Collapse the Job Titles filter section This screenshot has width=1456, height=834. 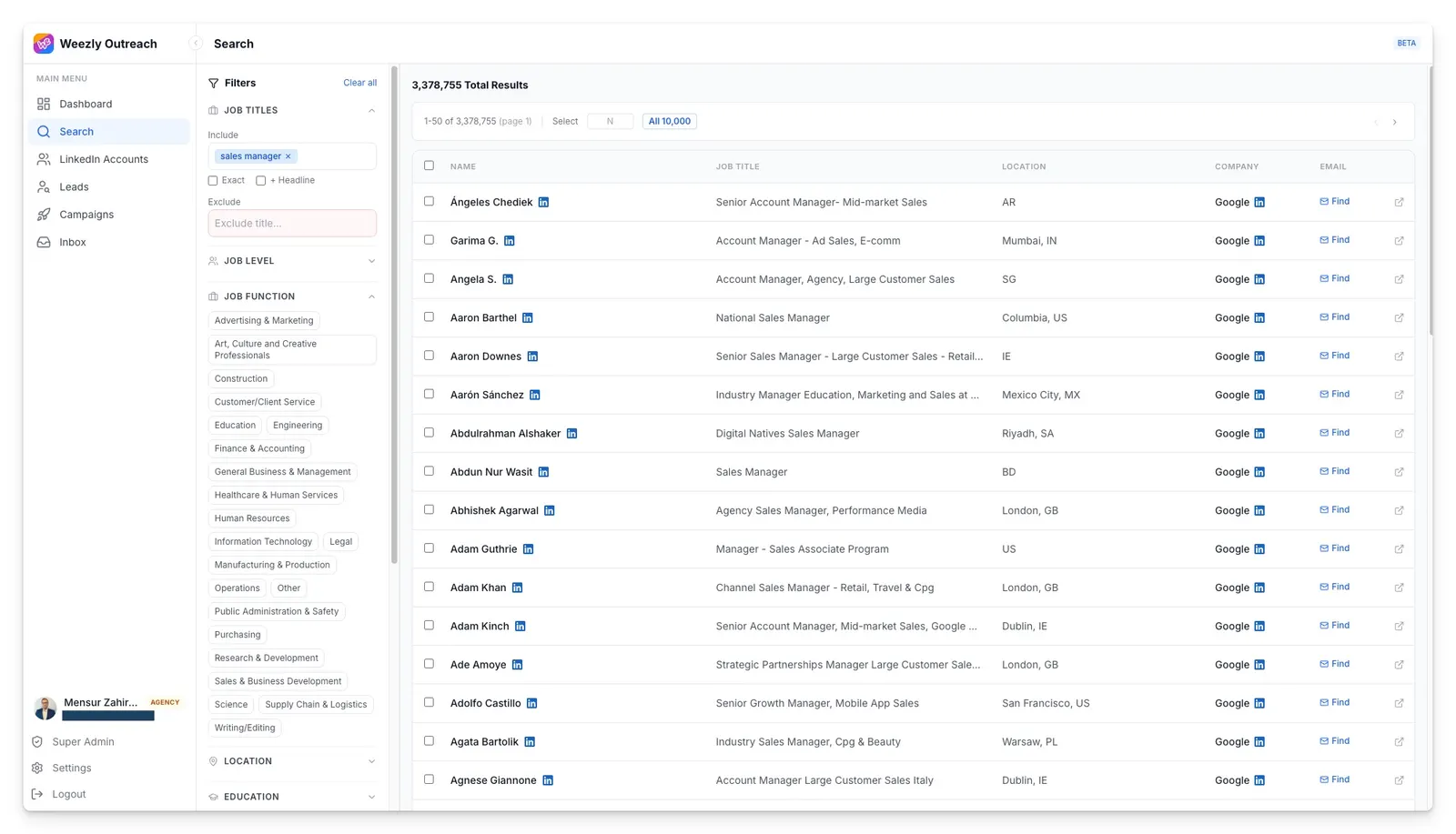(x=371, y=111)
